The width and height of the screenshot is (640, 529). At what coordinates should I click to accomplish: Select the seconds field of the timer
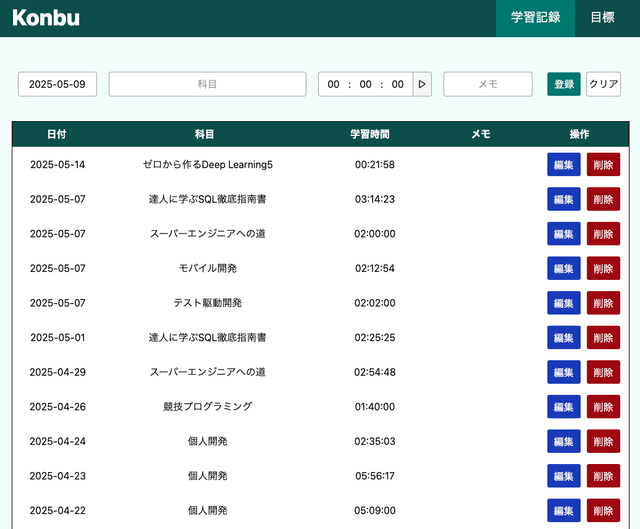click(x=398, y=84)
